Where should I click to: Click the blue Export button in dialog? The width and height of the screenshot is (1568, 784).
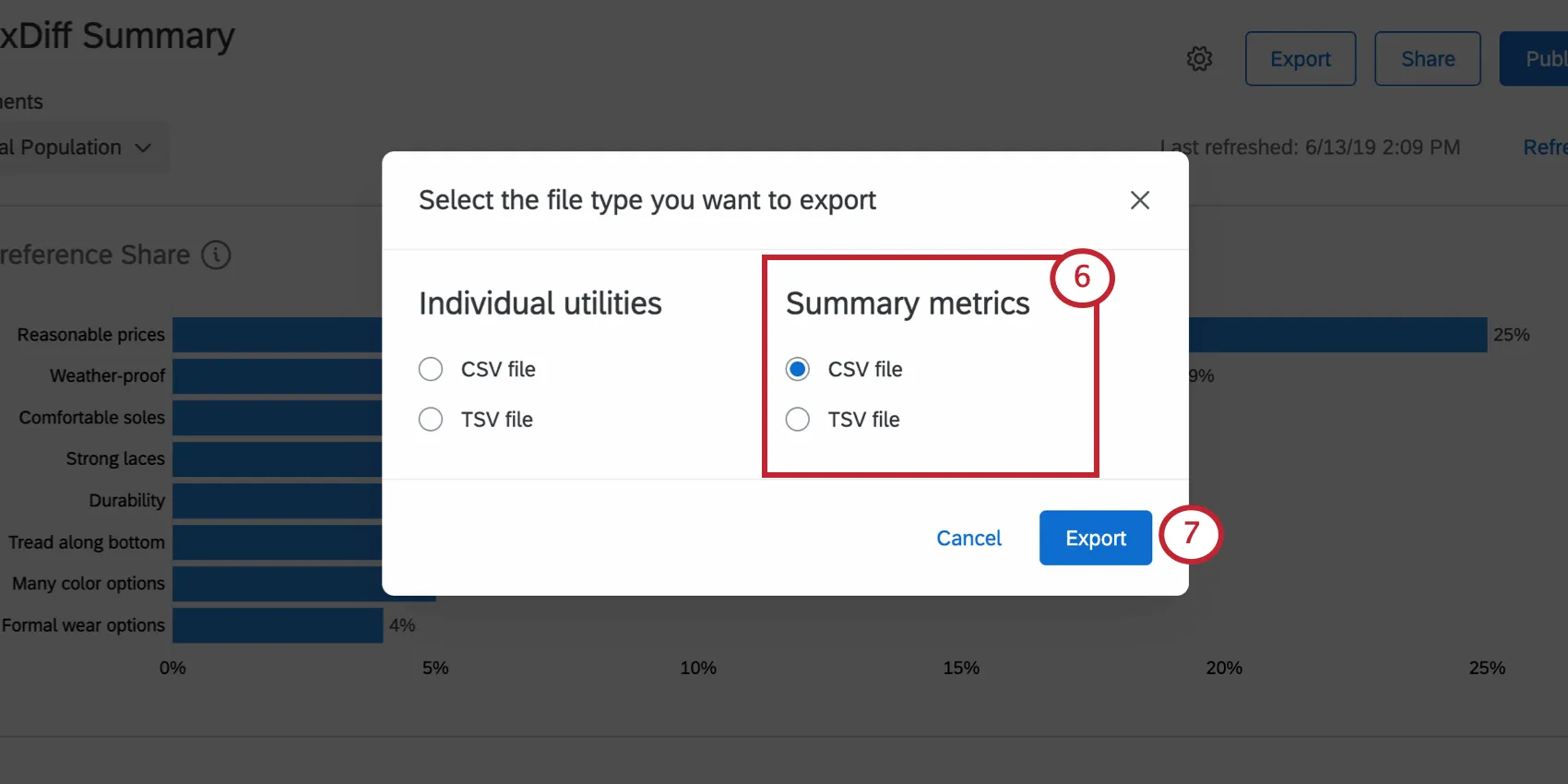(1095, 538)
